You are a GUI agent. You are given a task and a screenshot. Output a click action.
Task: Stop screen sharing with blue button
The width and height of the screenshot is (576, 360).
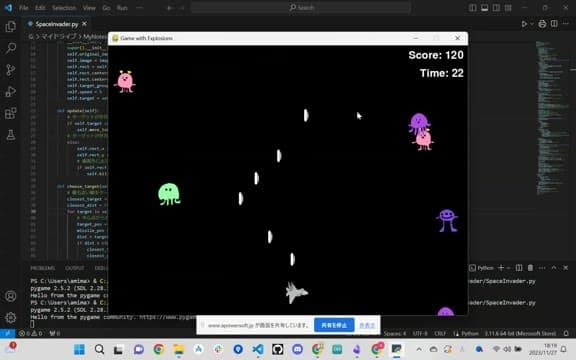[334, 325]
